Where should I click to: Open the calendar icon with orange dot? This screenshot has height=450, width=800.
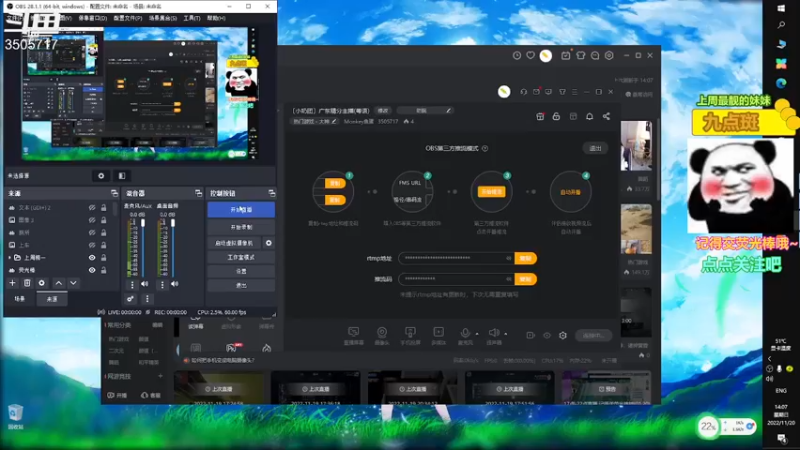tap(566, 55)
